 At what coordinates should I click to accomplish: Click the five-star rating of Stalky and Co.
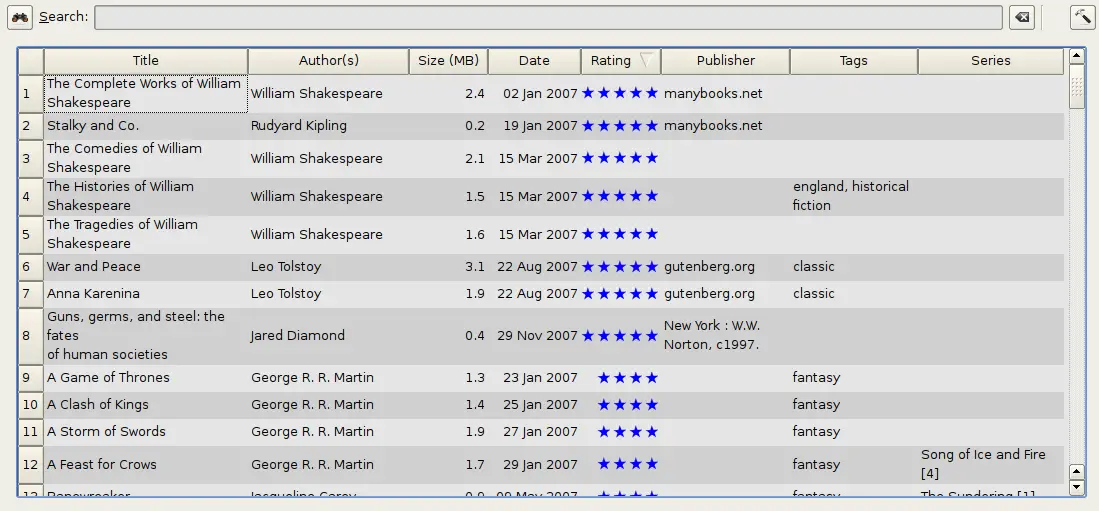(x=620, y=126)
